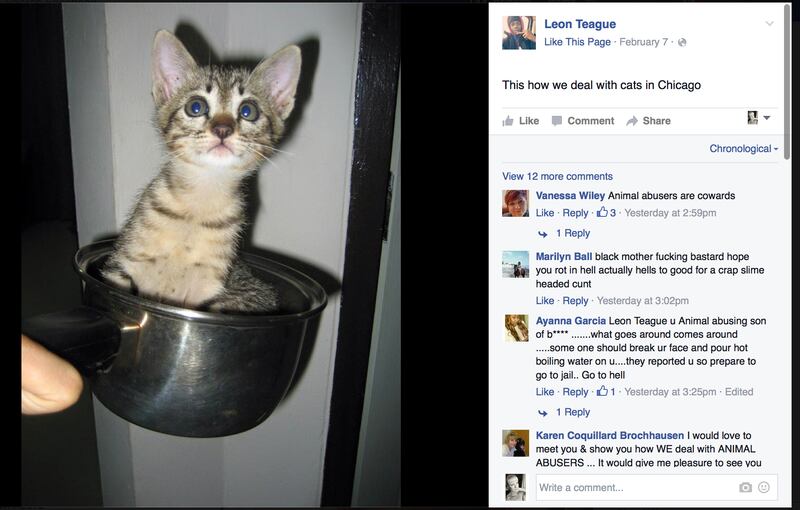800x510 pixels.
Task: Open the Chronological comment sort dropdown
Action: (x=744, y=149)
